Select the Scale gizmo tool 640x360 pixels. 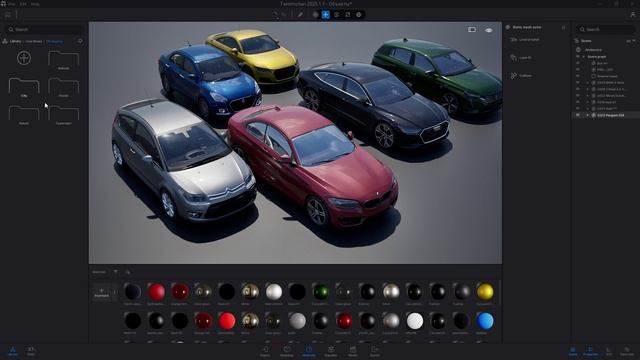point(348,15)
